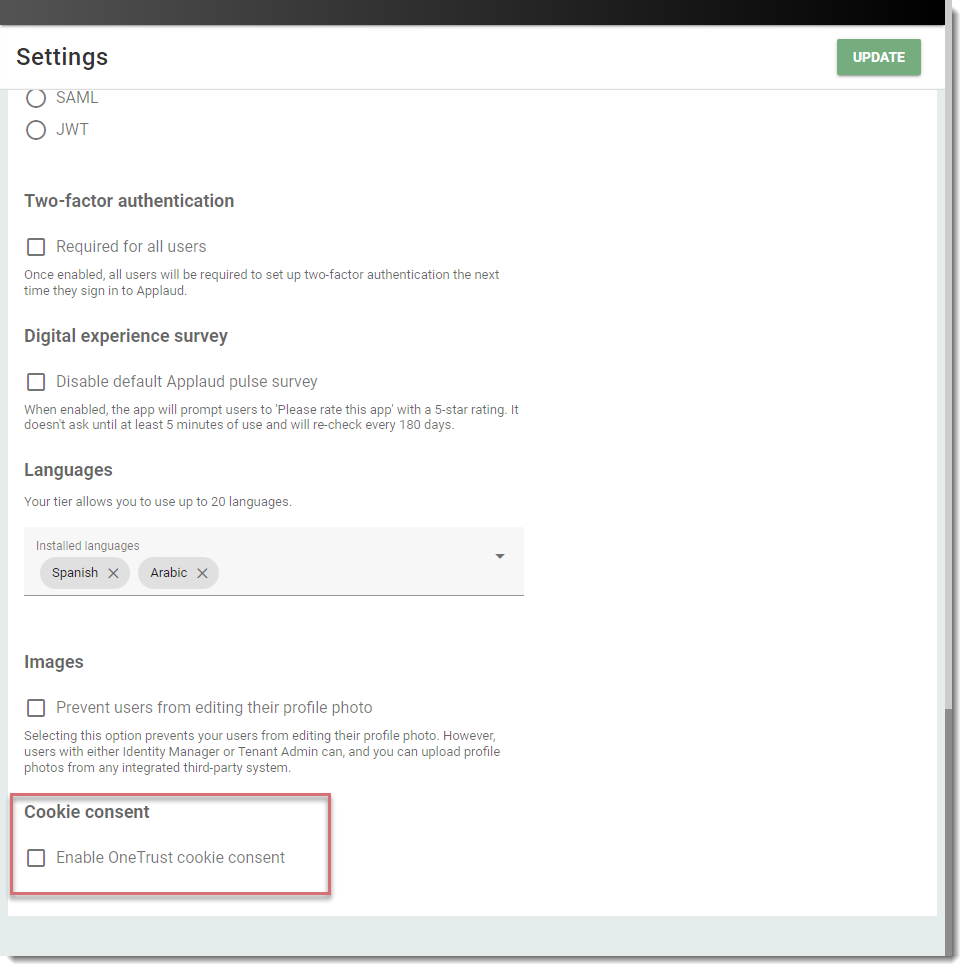967x971 pixels.
Task: Click 'Your tier allows you' languages text
Action: (158, 502)
